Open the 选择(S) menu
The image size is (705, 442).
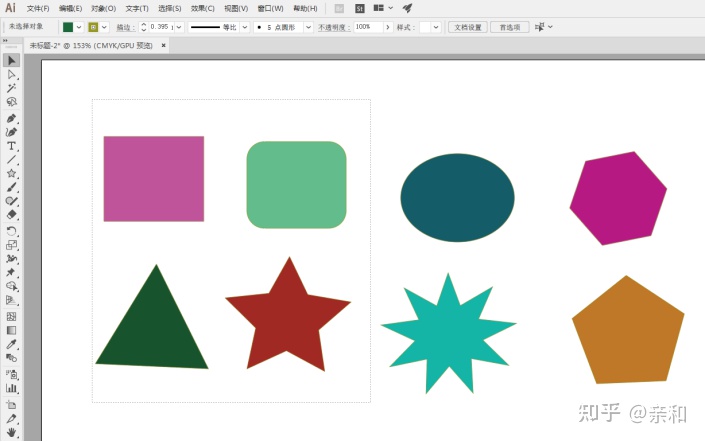170,9
